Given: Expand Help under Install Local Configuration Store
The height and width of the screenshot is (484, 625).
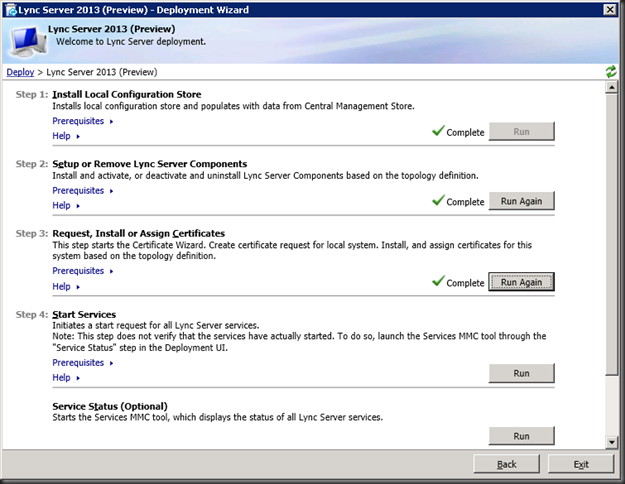Looking at the screenshot, I should [66, 136].
